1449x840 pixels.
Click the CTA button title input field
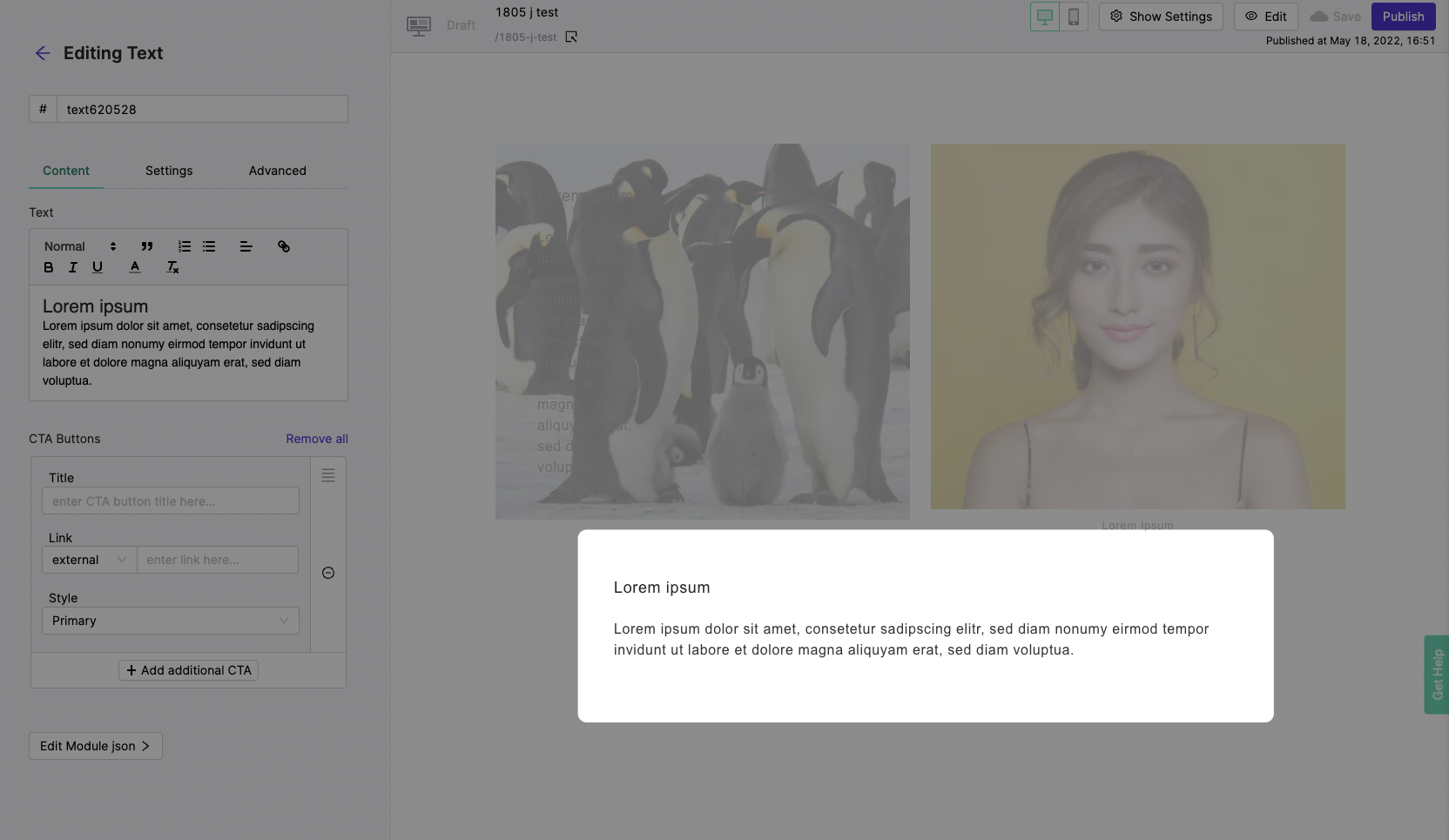pos(171,501)
